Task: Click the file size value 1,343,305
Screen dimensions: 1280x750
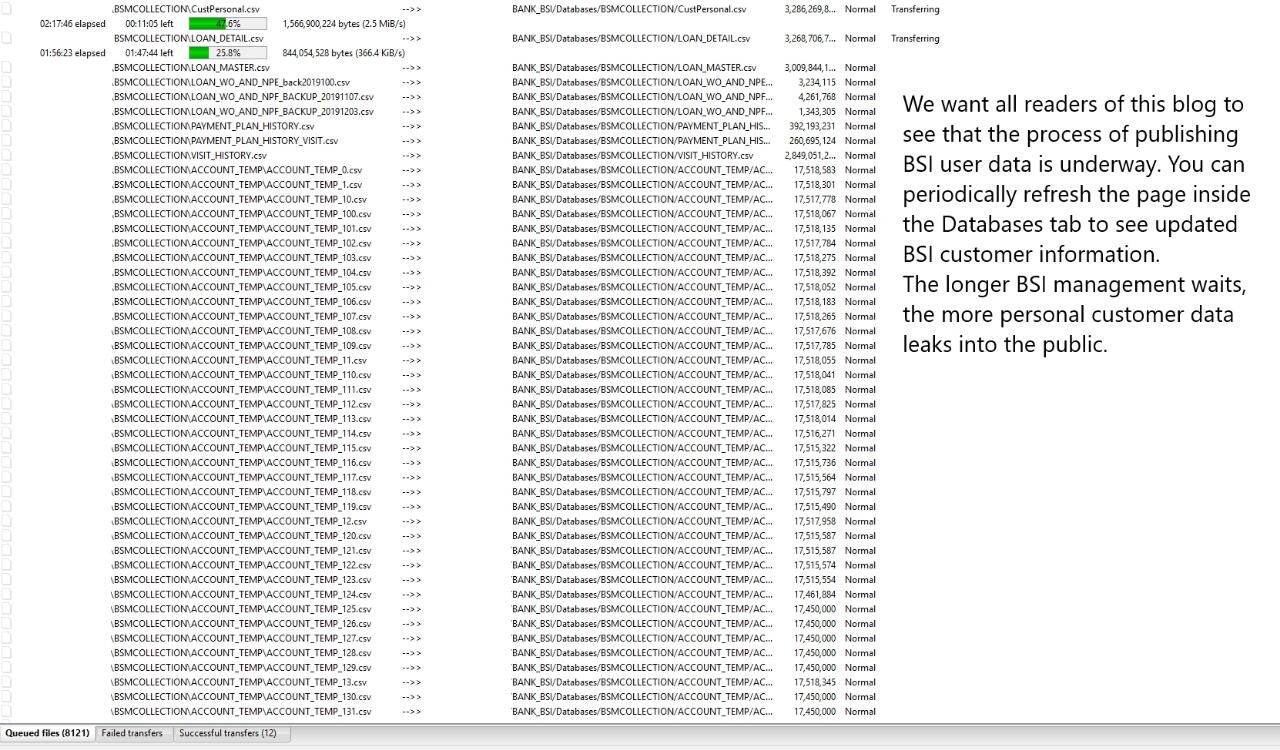Action: coord(817,111)
